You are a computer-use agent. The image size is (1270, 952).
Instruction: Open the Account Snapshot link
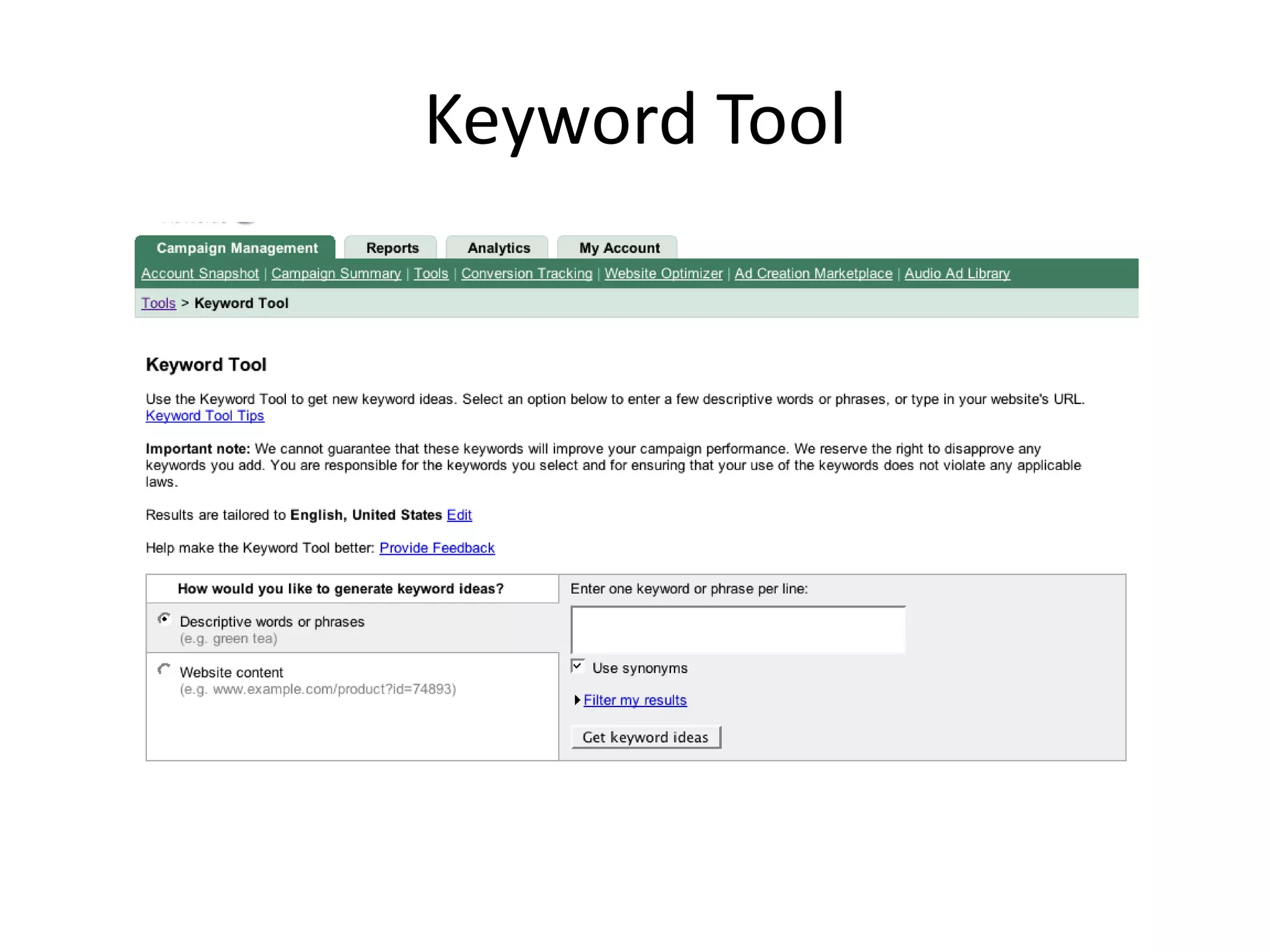click(x=200, y=273)
